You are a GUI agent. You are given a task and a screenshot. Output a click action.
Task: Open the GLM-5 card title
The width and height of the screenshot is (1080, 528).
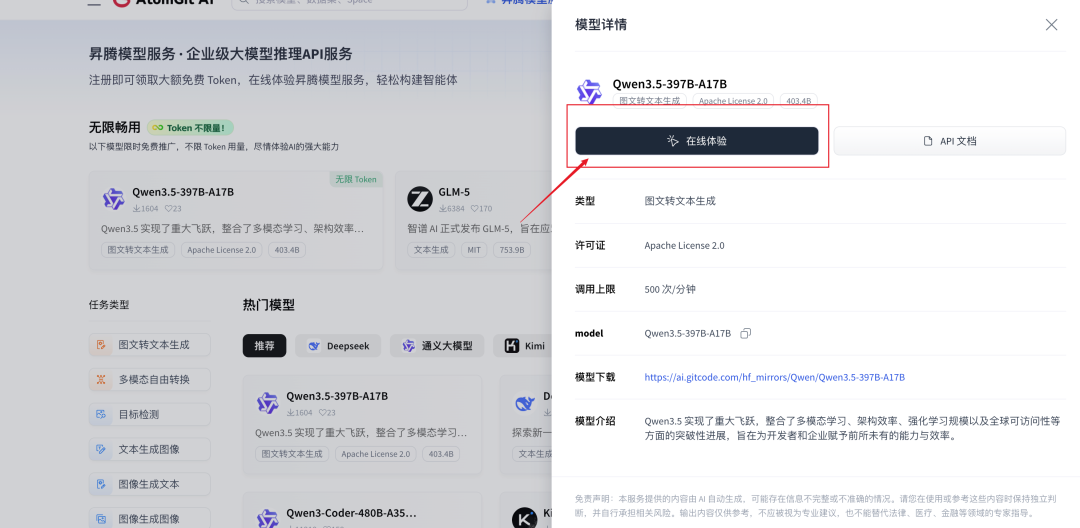(454, 192)
